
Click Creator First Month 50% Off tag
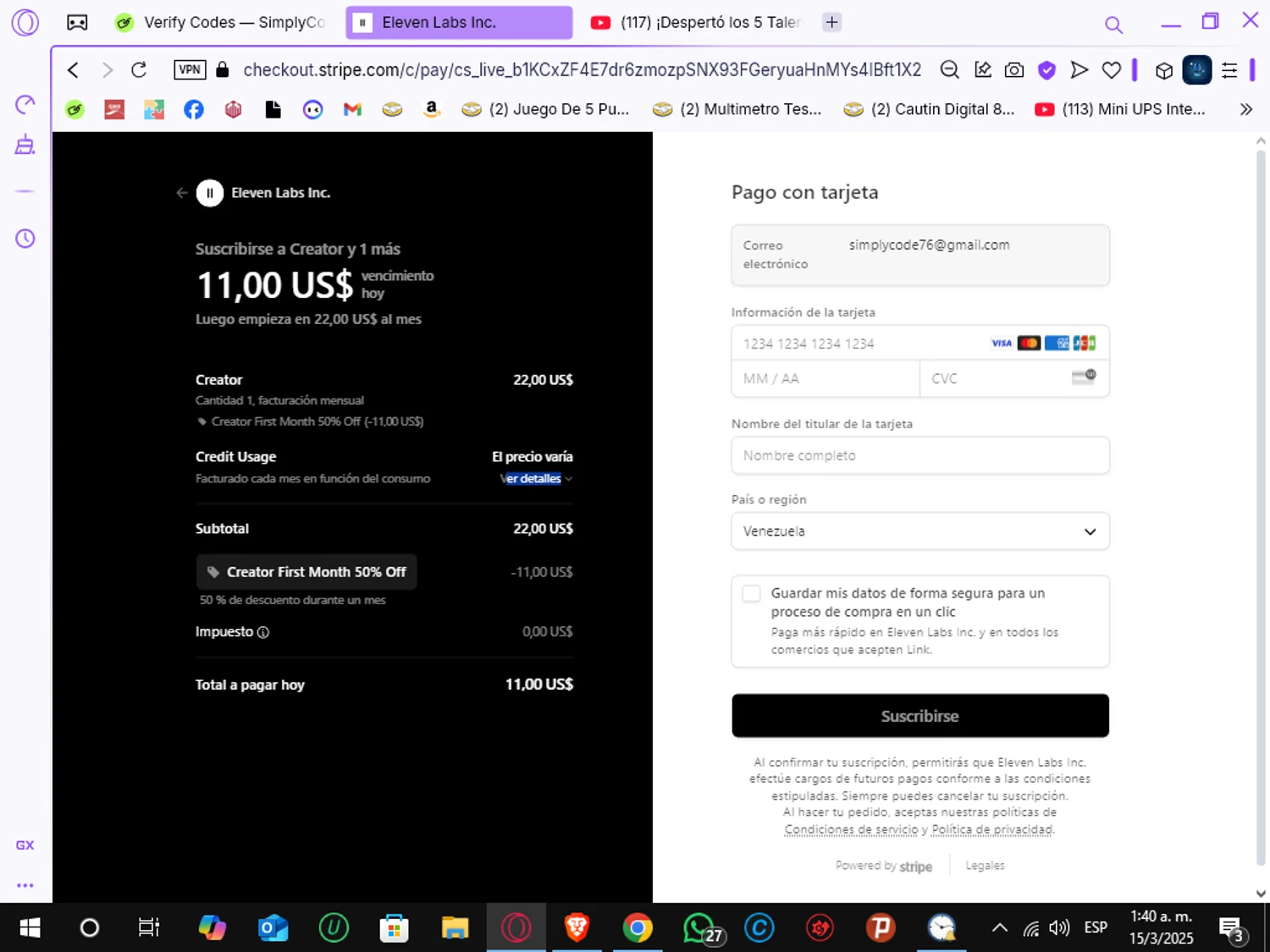tap(306, 572)
